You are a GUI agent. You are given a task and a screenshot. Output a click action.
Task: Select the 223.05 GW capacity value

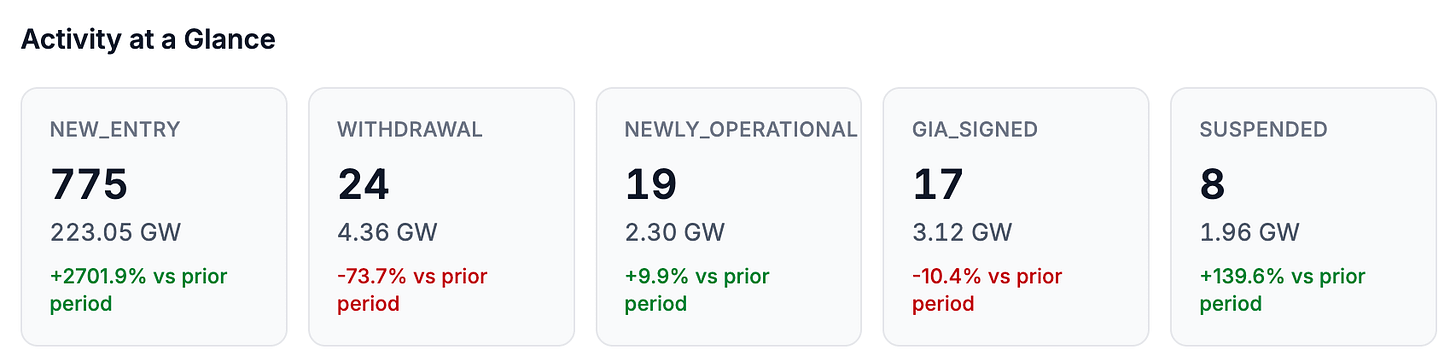click(115, 233)
